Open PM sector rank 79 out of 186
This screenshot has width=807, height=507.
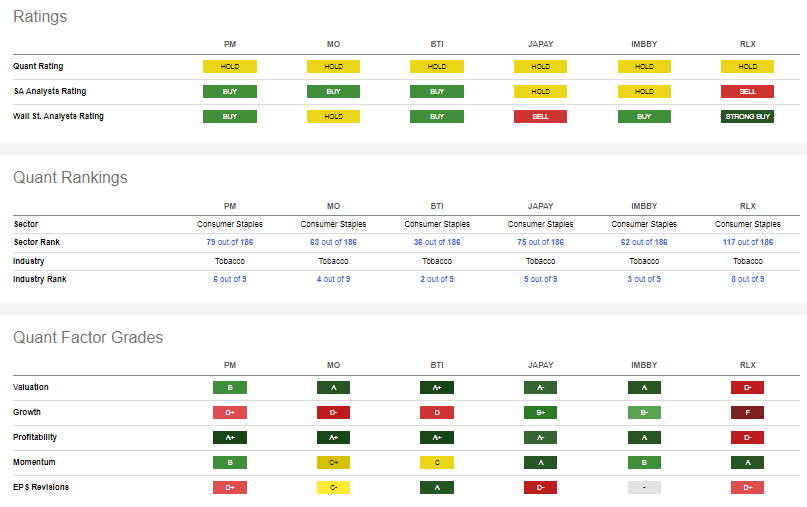pos(230,242)
